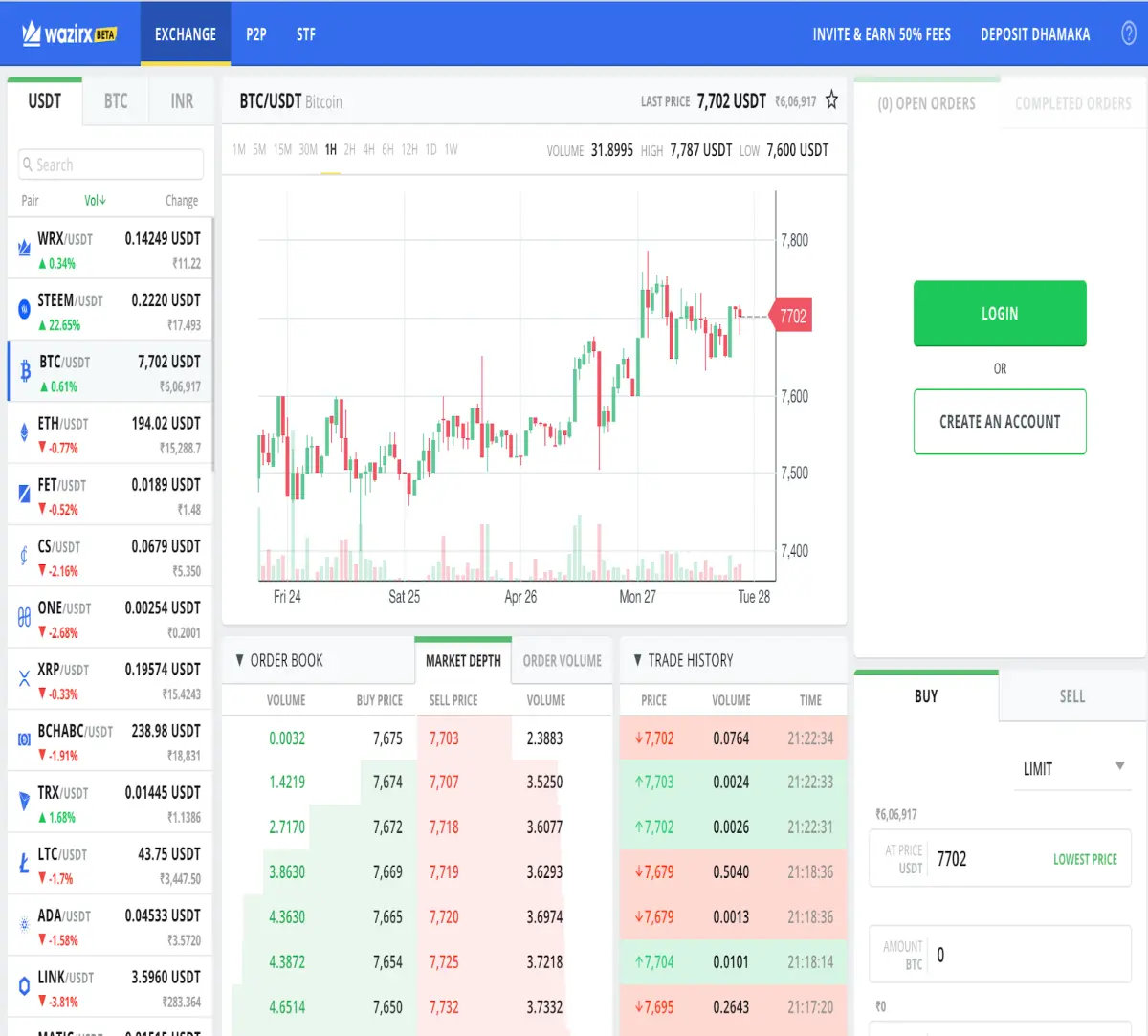Screen dimensions: 1148x1036
Task: Click the At Price USDT input field
Action: (1001, 859)
